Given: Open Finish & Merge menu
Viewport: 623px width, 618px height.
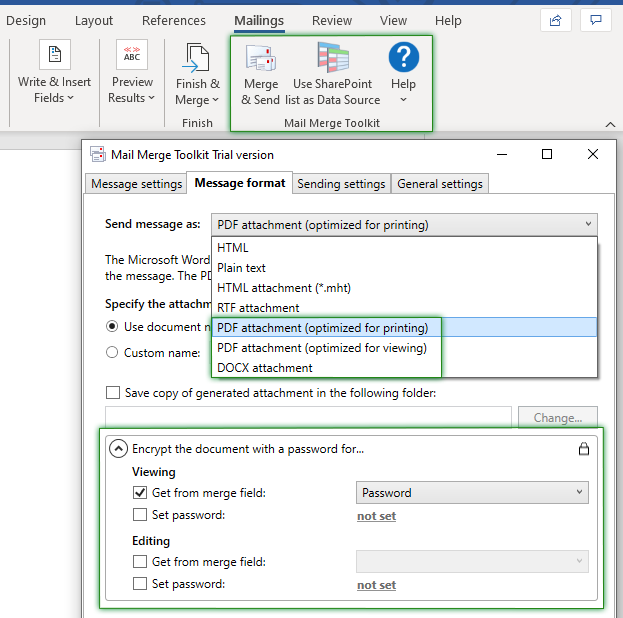Looking at the screenshot, I should point(197,74).
